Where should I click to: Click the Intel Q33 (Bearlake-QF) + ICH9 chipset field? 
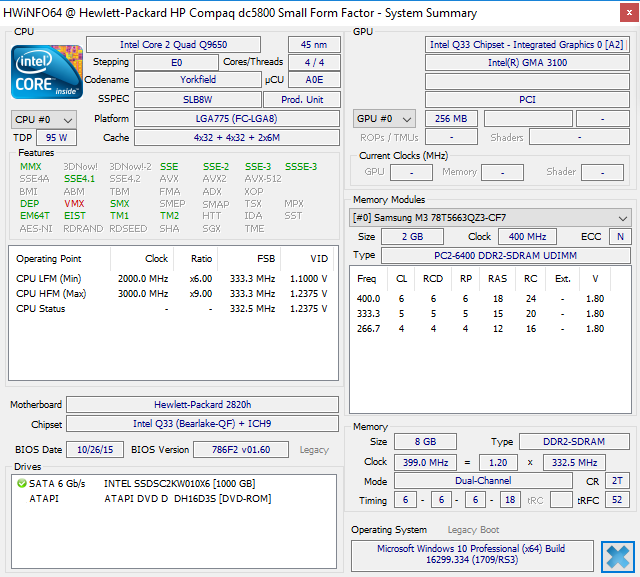pos(202,424)
